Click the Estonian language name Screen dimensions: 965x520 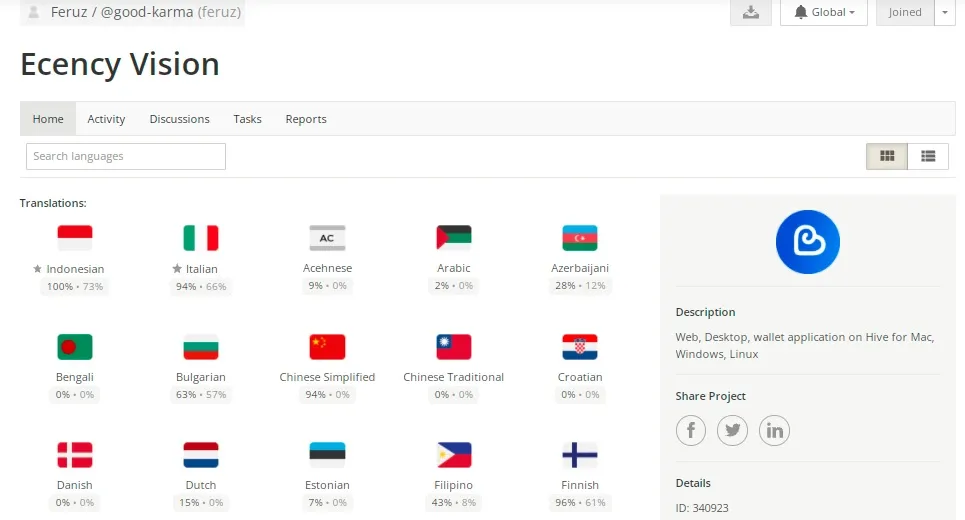tap(327, 485)
